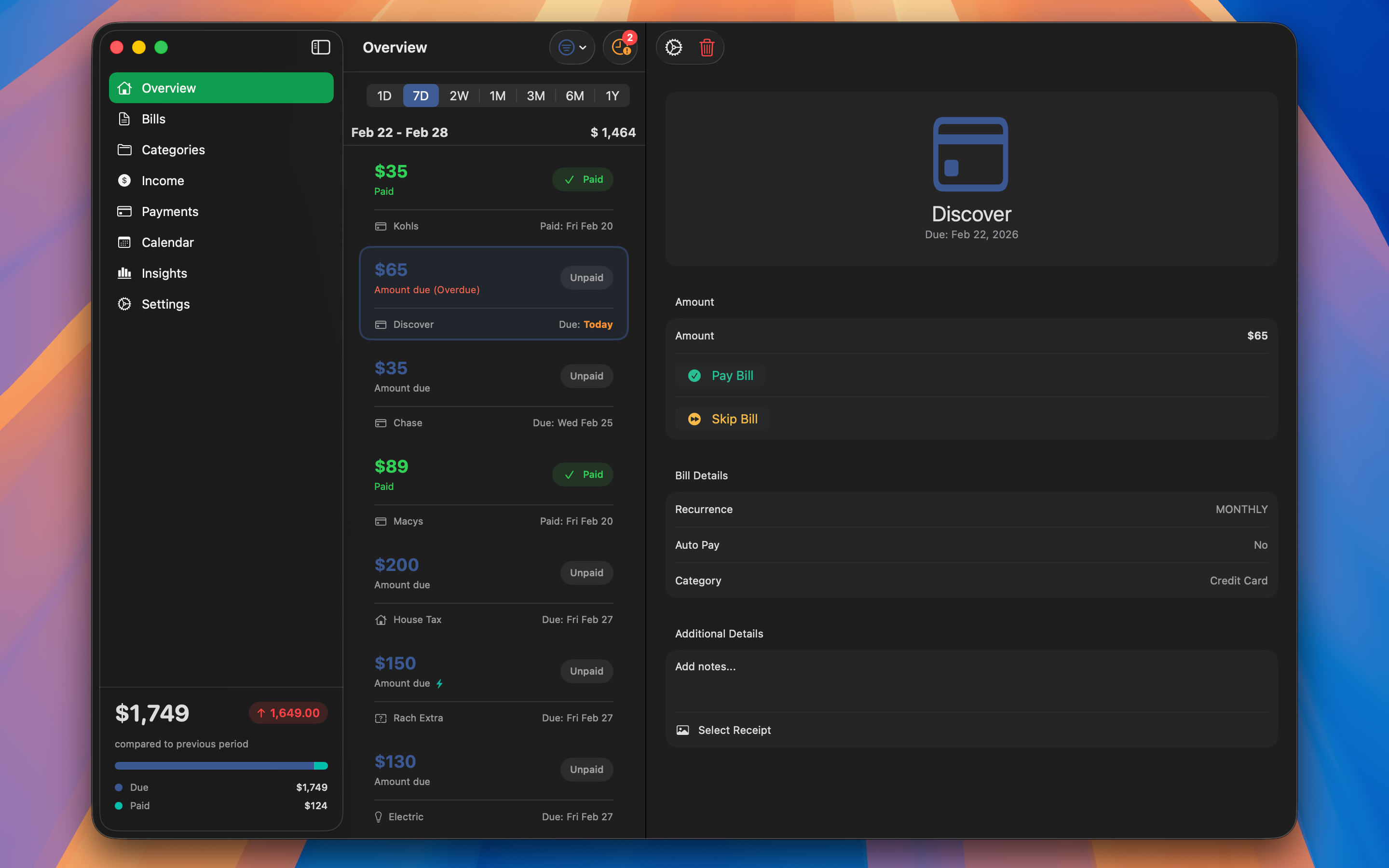Toggle Unpaid status on Discover bill

[x=586, y=278]
